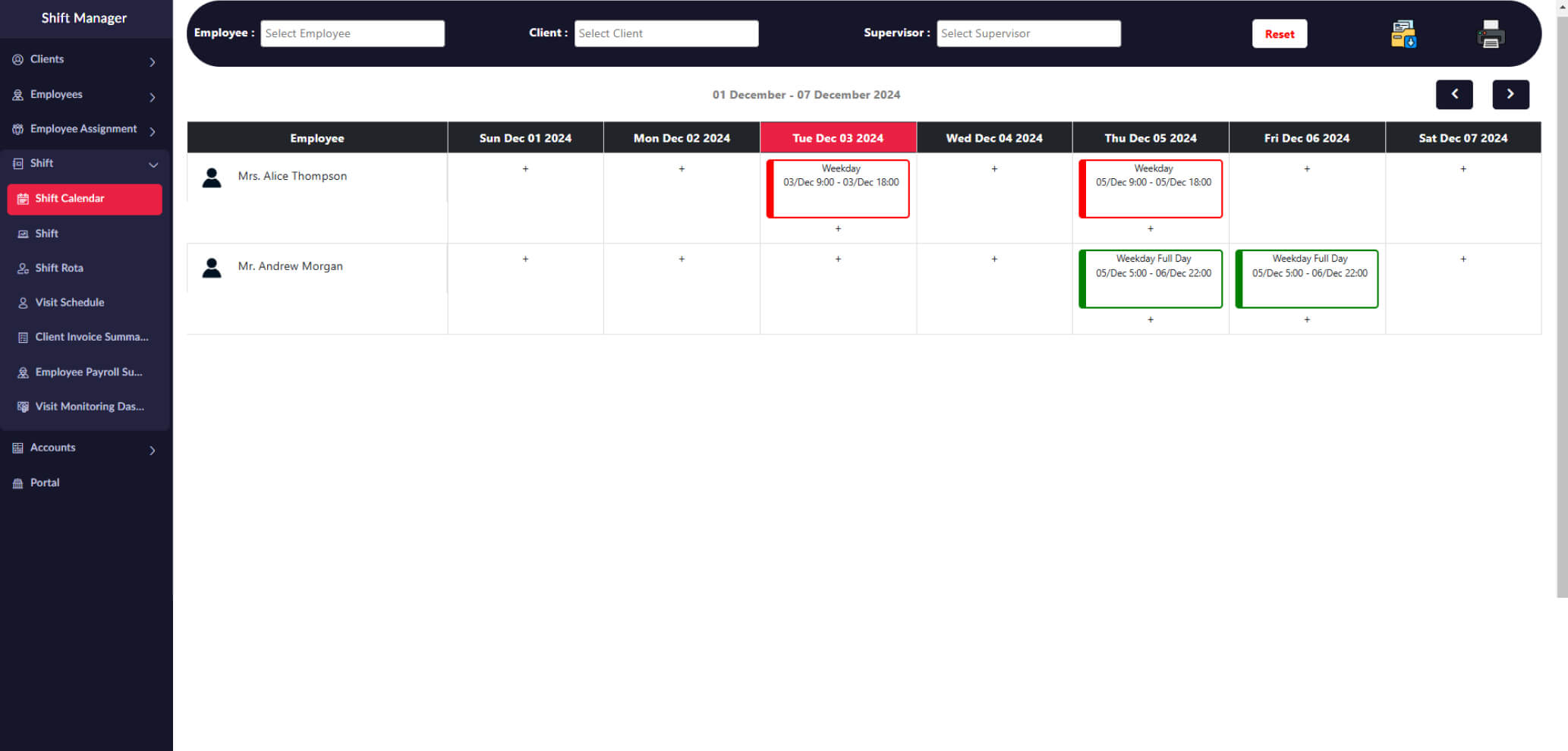Screen dimensions: 1568x751
Task: Click the Clients sidebar icon
Action: [17, 59]
